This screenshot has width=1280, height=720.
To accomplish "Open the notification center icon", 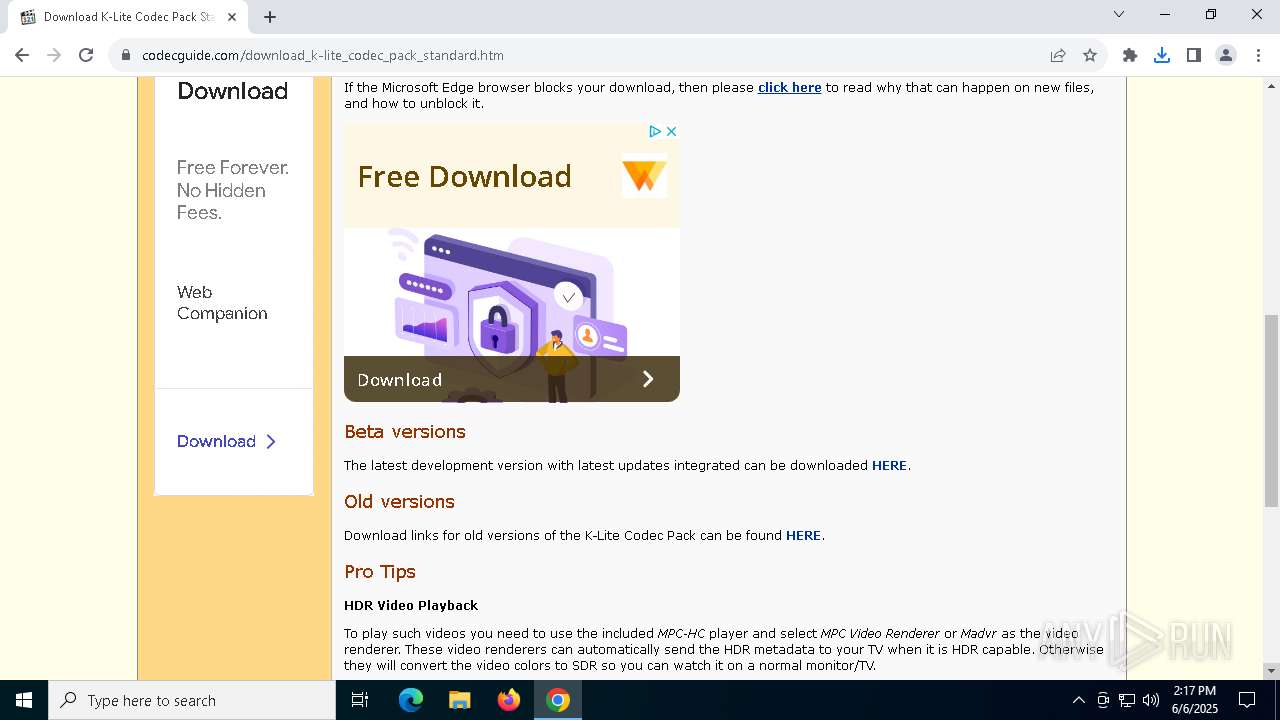I will tap(1247, 700).
